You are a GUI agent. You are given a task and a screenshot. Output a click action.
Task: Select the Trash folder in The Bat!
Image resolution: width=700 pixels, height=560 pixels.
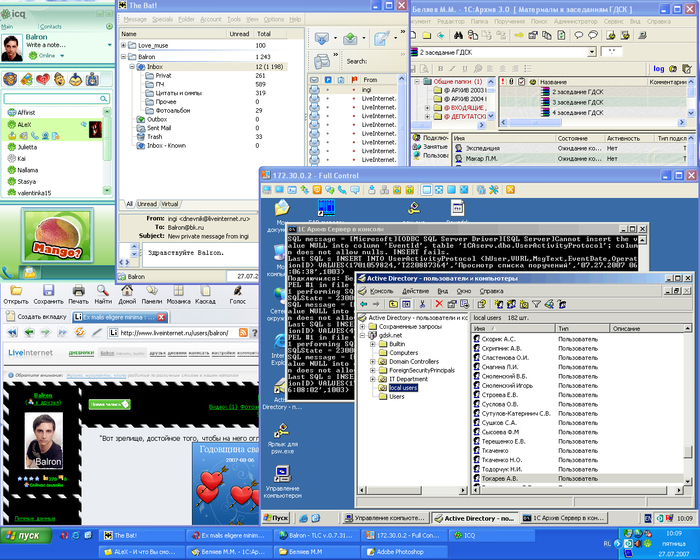(154, 137)
